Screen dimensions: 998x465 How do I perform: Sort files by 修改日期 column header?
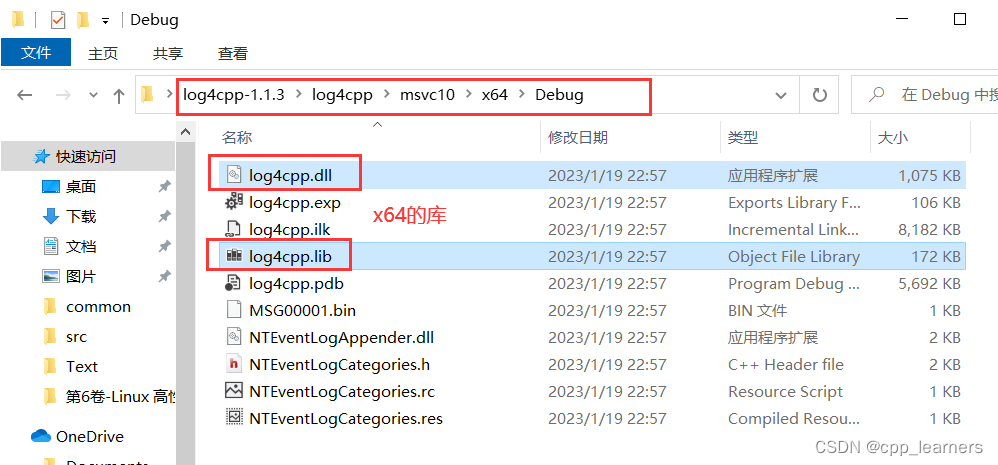(x=578, y=137)
